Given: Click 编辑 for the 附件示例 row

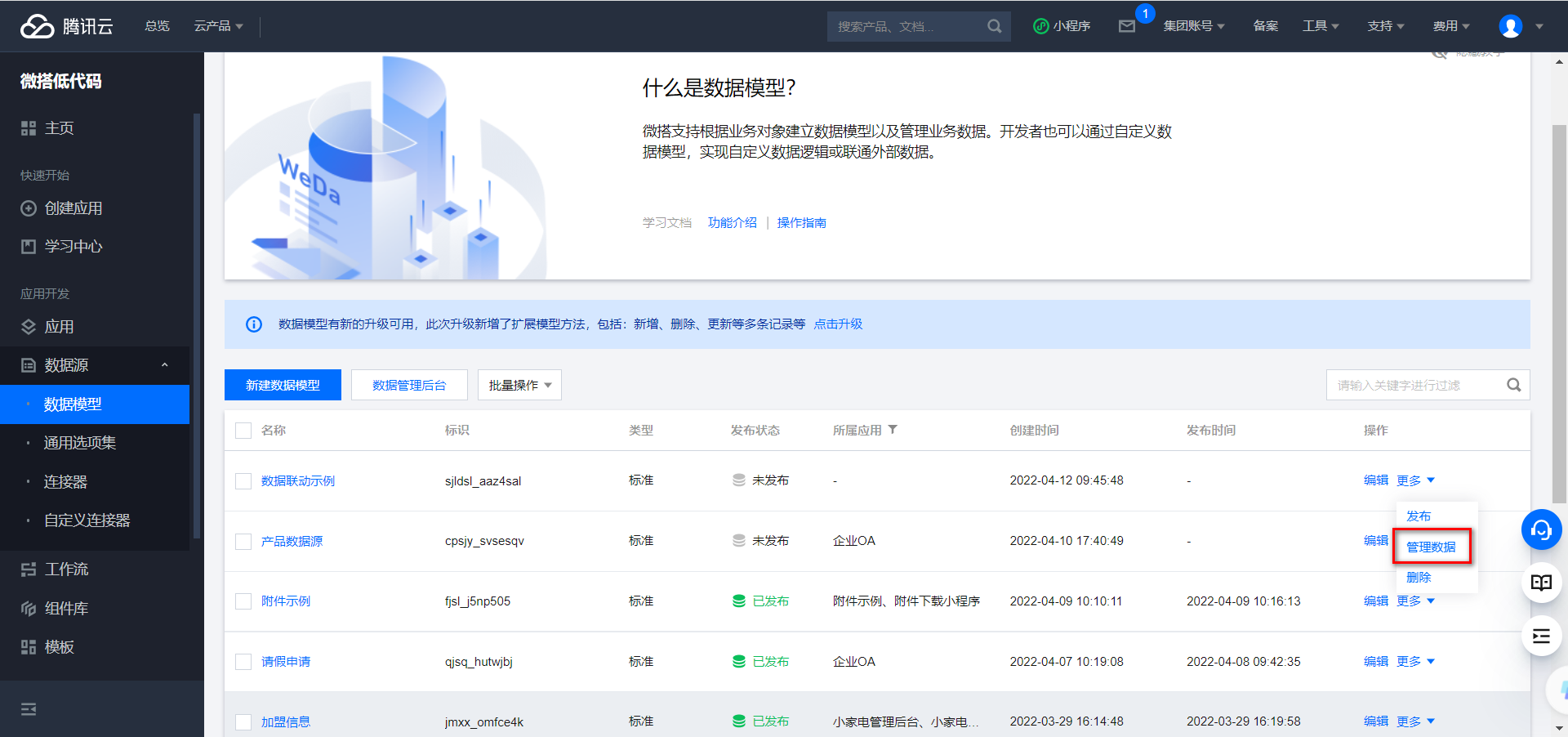Looking at the screenshot, I should point(1376,601).
